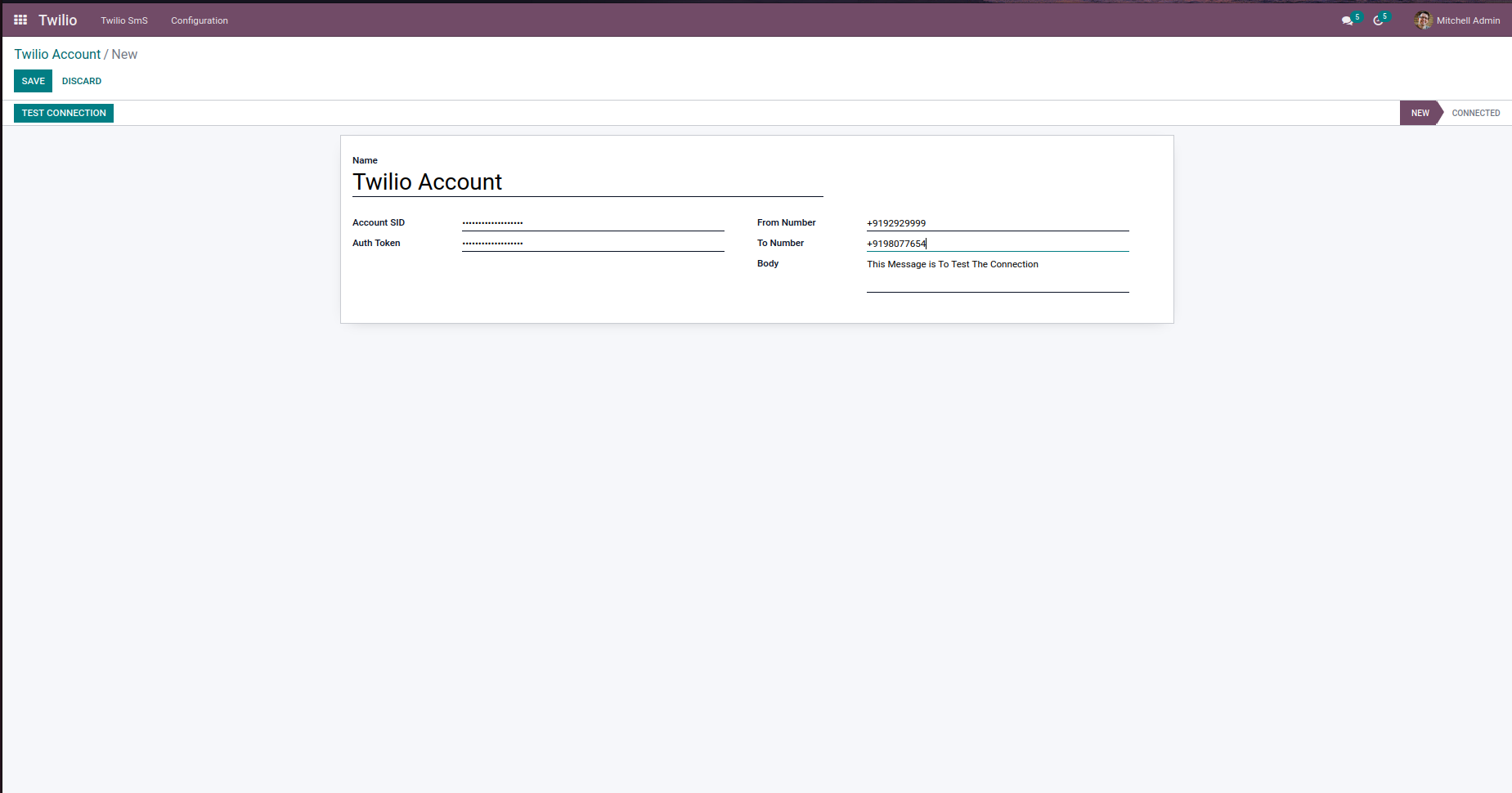Open the Twilio SmS menu

coord(124,20)
